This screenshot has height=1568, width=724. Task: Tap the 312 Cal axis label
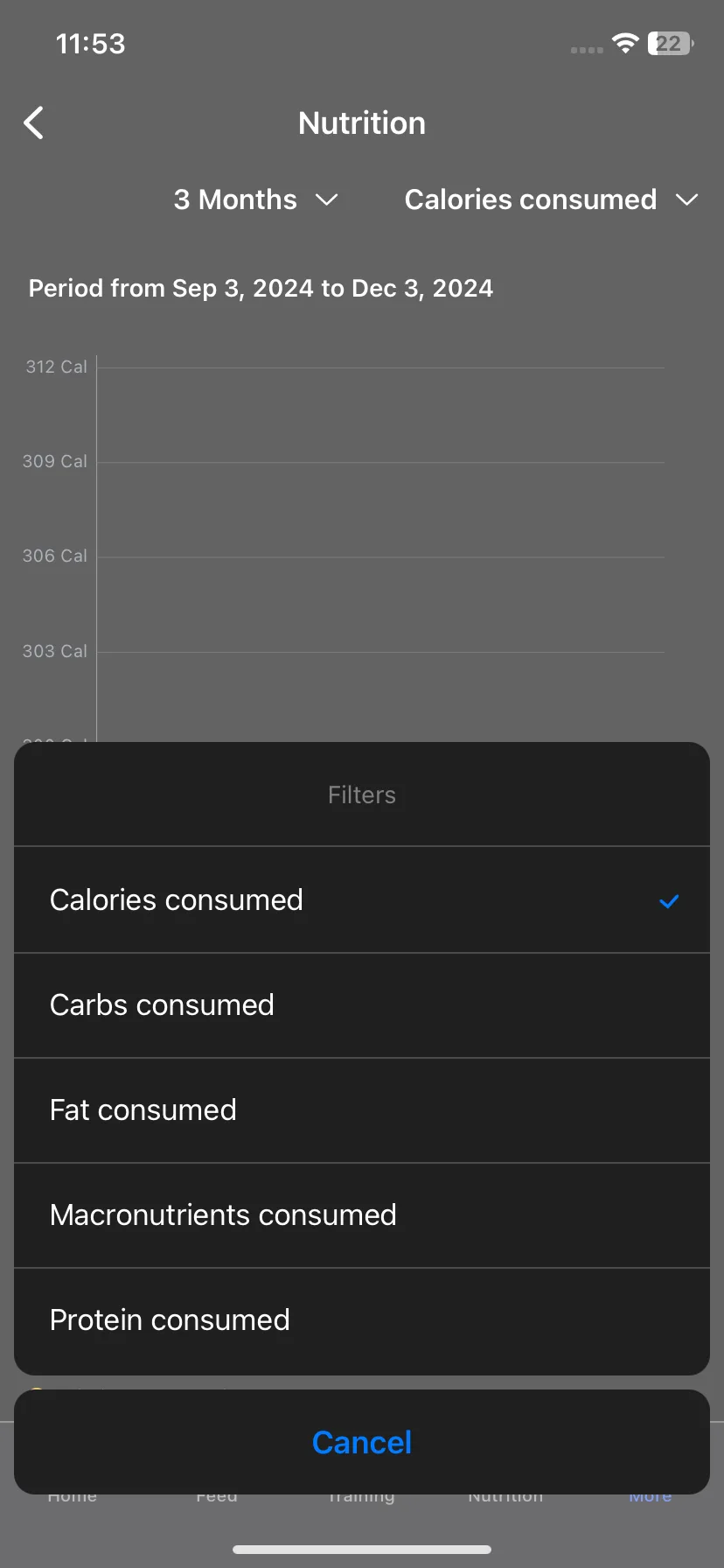(57, 367)
